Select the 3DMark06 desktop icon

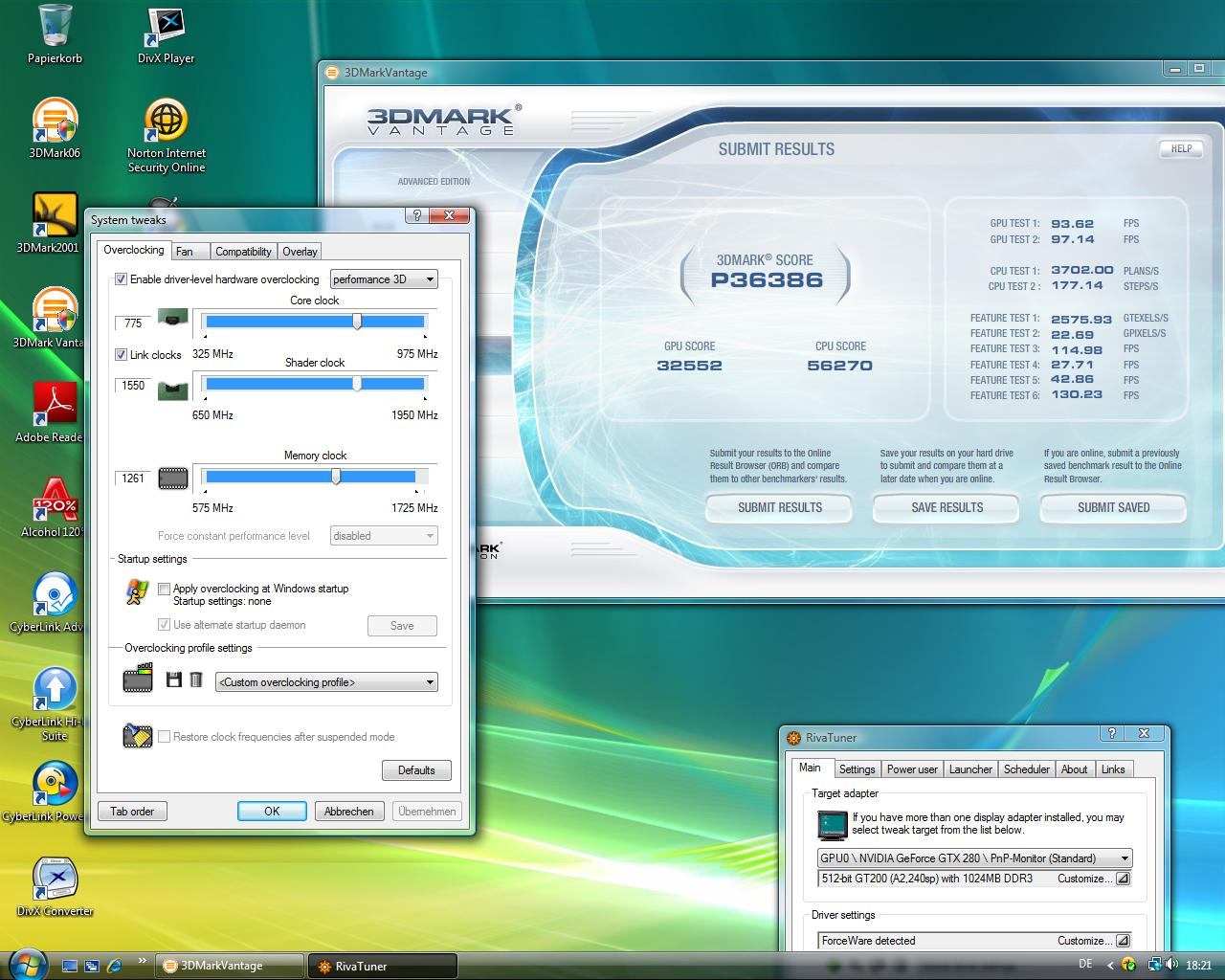tap(55, 128)
